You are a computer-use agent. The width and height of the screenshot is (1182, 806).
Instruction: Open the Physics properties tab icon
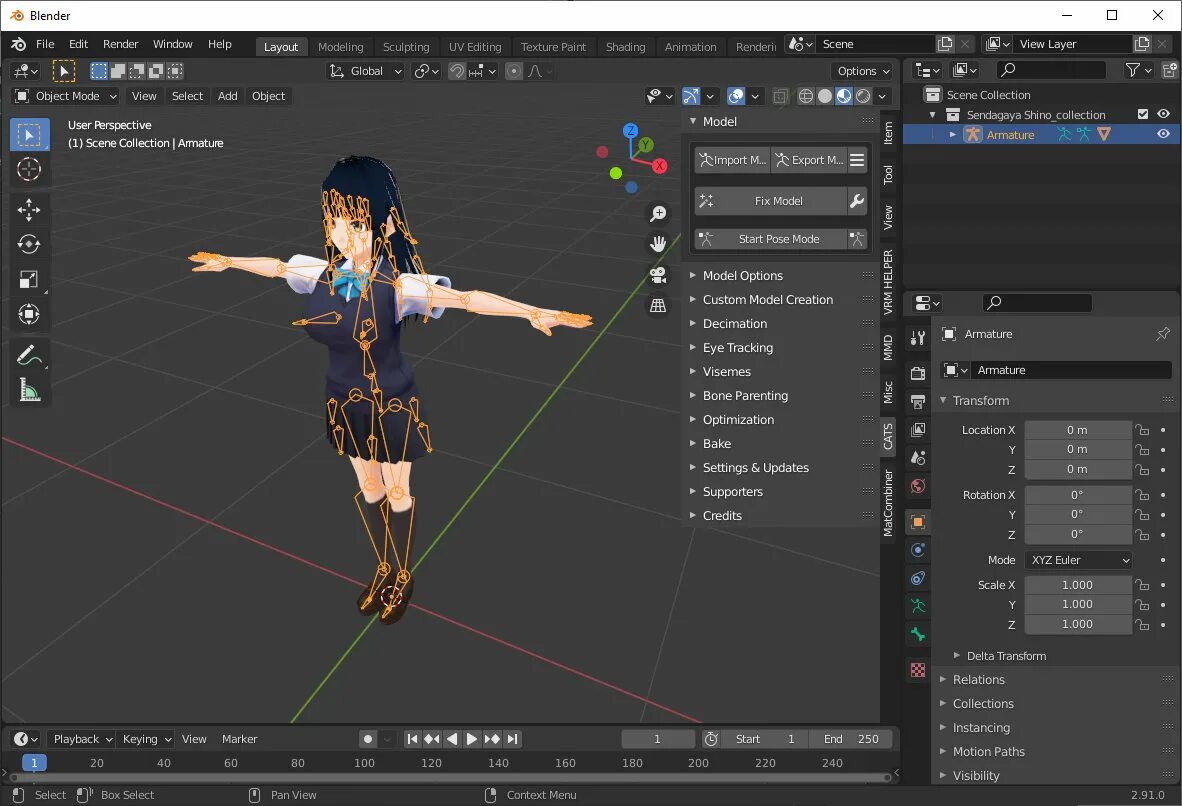point(917,550)
